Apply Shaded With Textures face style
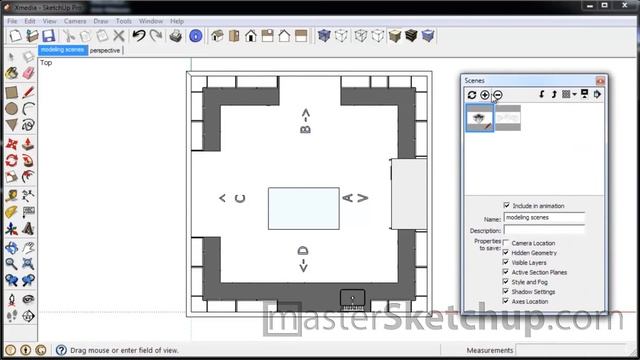Image resolution: width=640 pixels, height=360 pixels. (x=411, y=36)
